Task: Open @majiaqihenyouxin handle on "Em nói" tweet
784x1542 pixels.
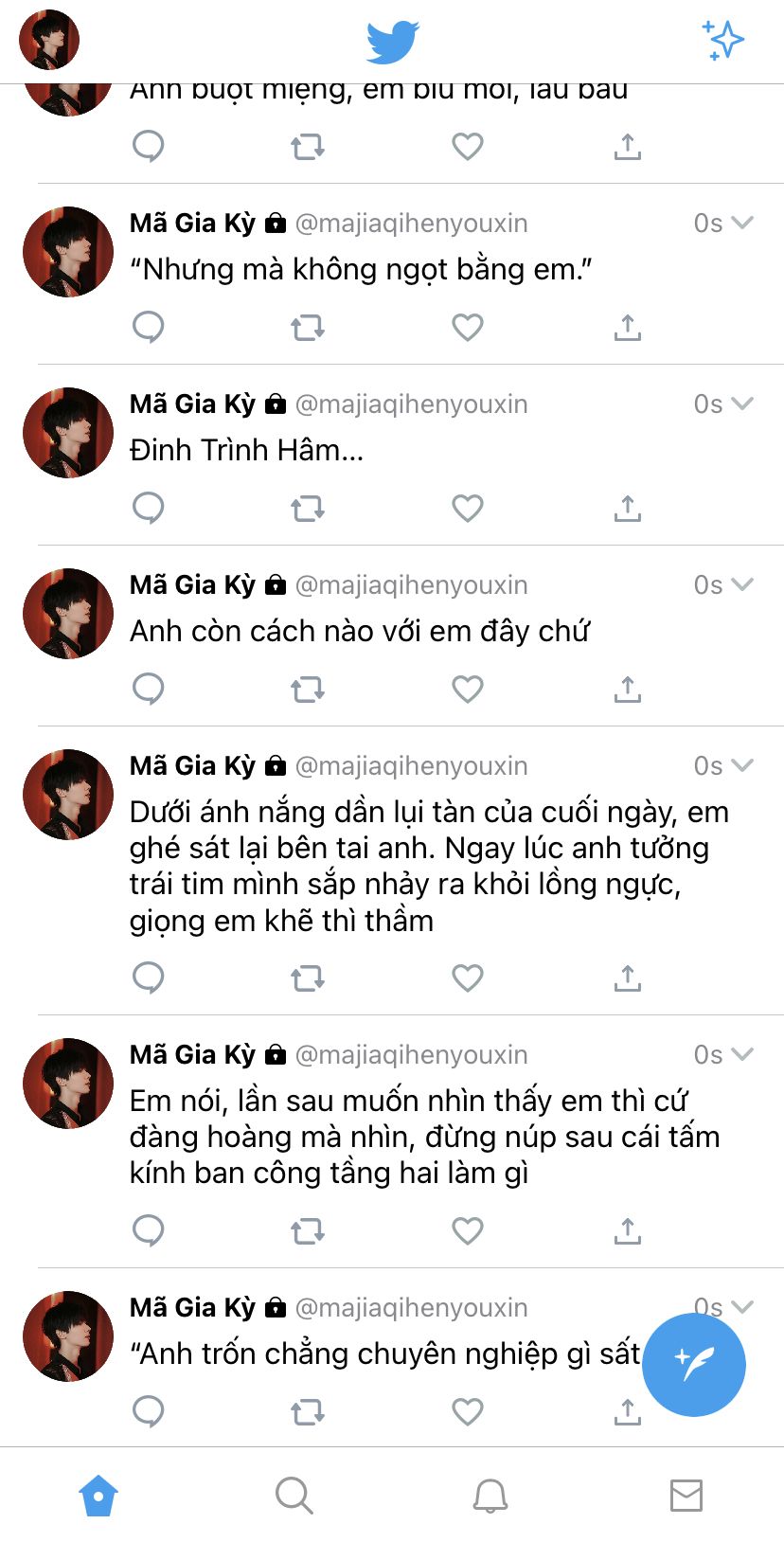Action: click(x=412, y=1055)
